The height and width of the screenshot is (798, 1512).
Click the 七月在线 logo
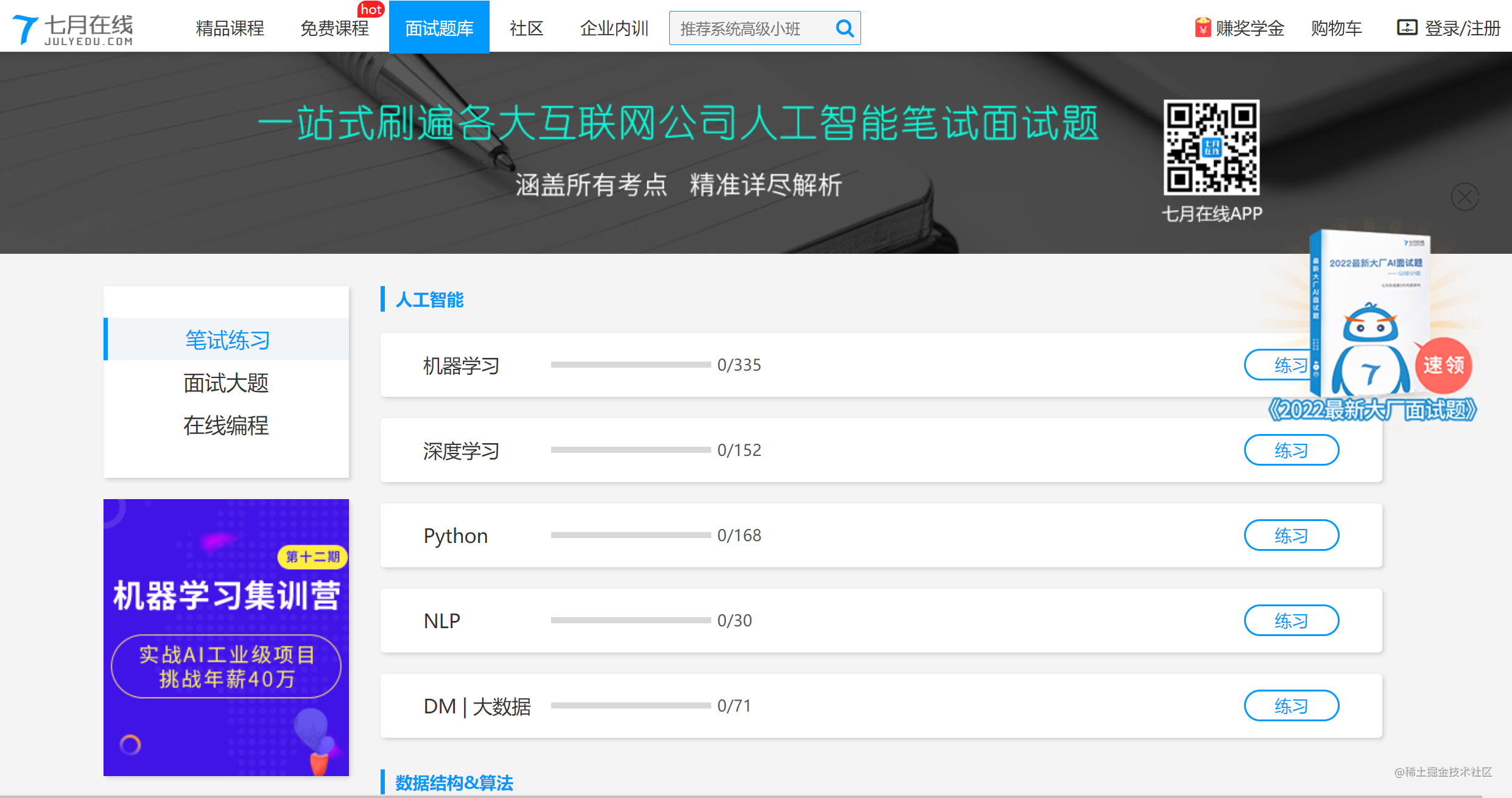[73, 28]
